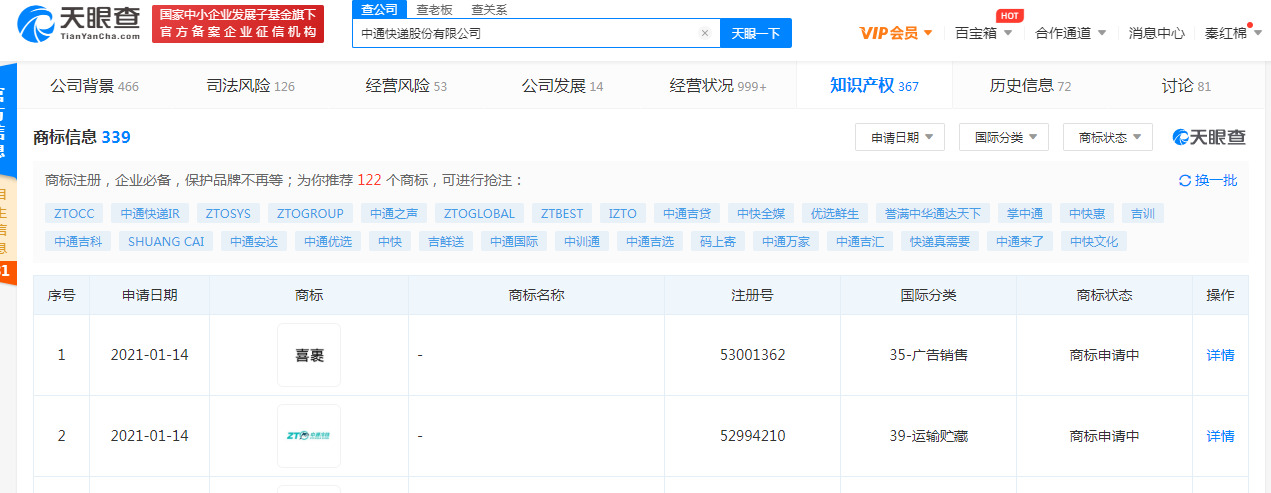Viewport: 1271px width, 493px height.
Task: Open the 经营风险 tab
Action: 406,86
